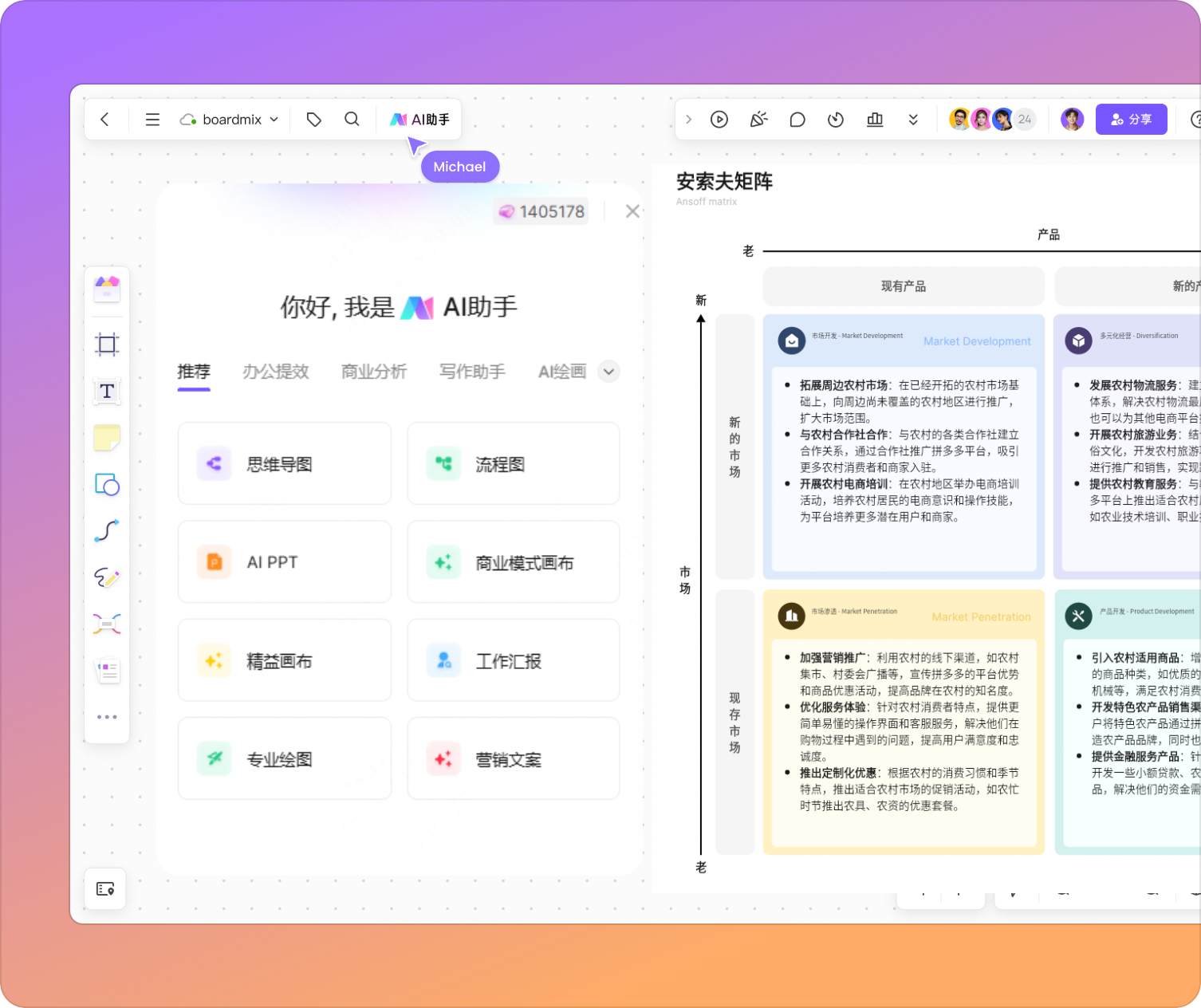Switch to the 商业分析 tab

tap(374, 372)
